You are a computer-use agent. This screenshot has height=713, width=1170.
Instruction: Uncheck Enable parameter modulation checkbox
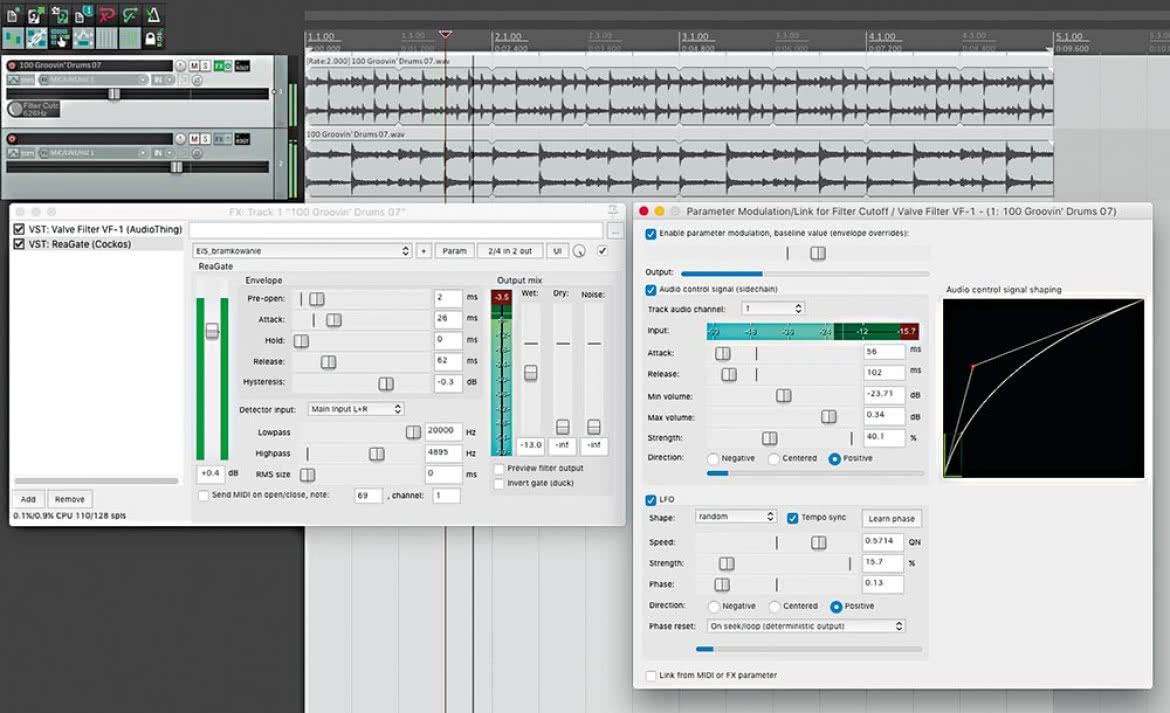(x=651, y=233)
